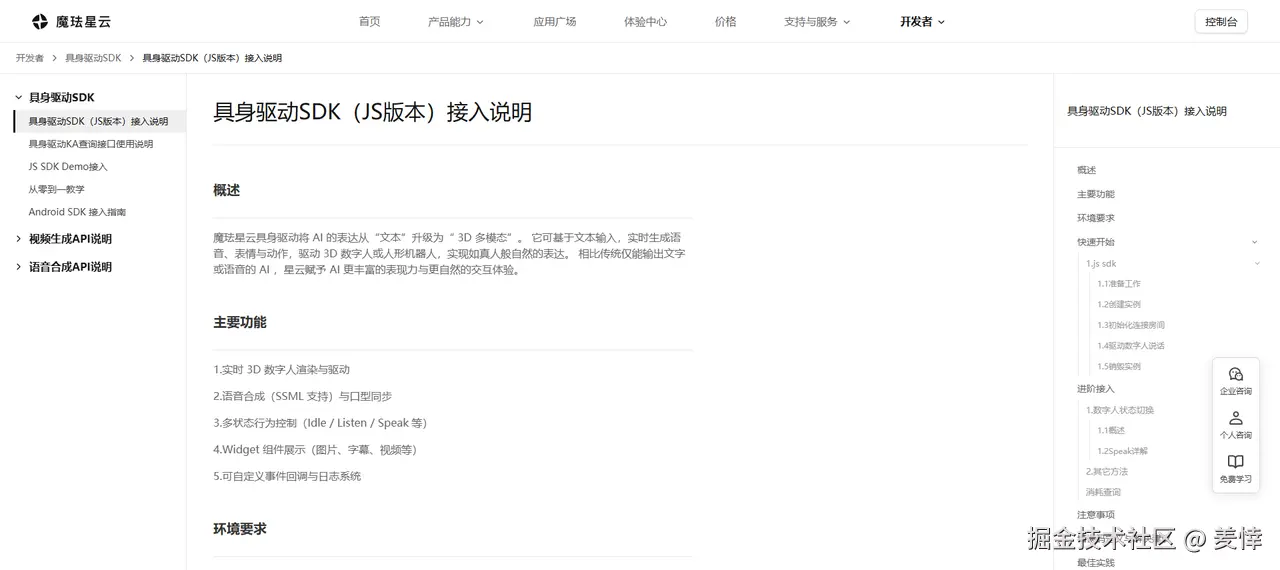Jump to 环境要求 in right outline
This screenshot has height=570, width=1280.
[x=1095, y=218]
